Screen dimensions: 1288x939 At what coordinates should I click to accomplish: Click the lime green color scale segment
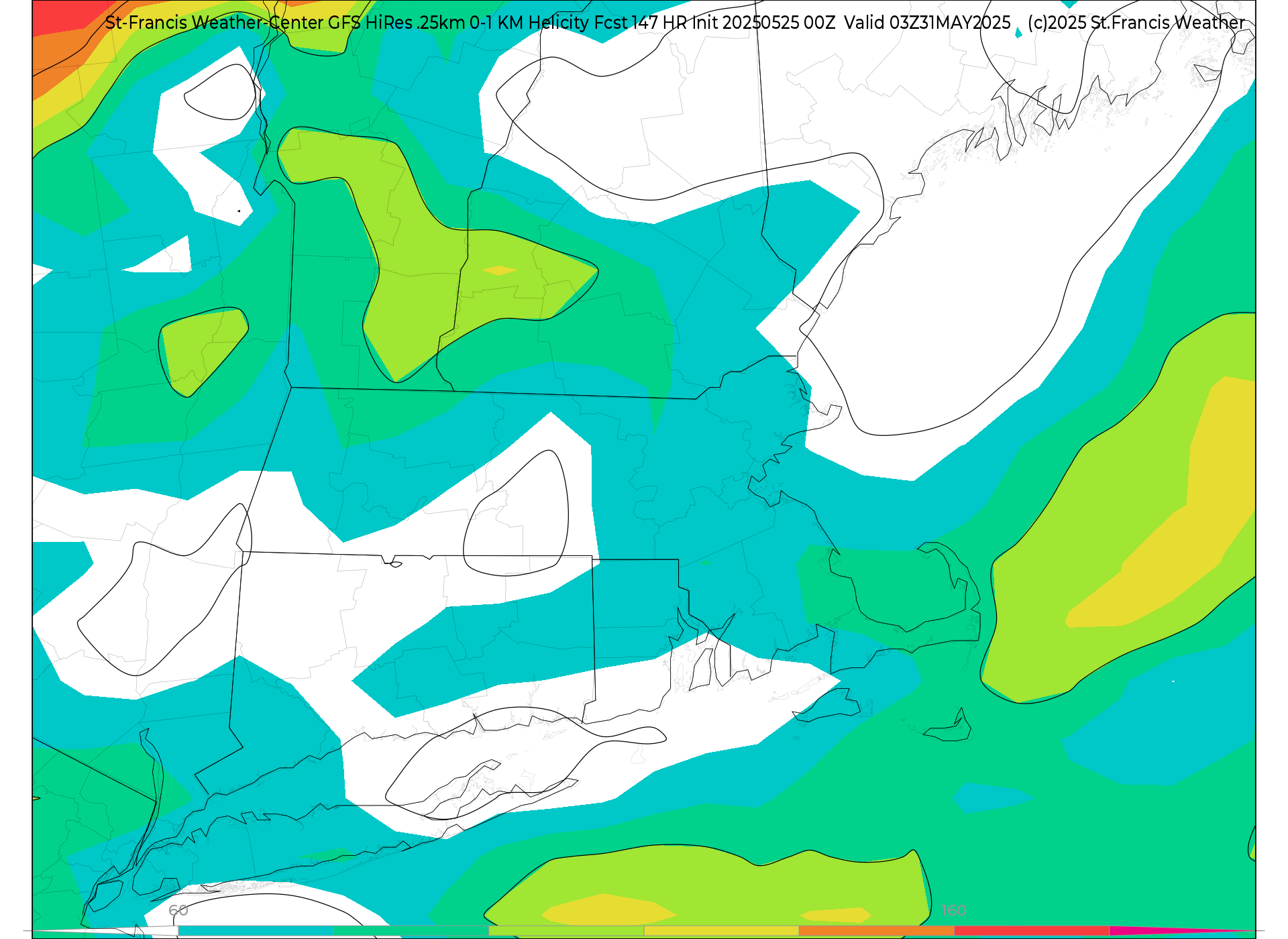click(566, 931)
